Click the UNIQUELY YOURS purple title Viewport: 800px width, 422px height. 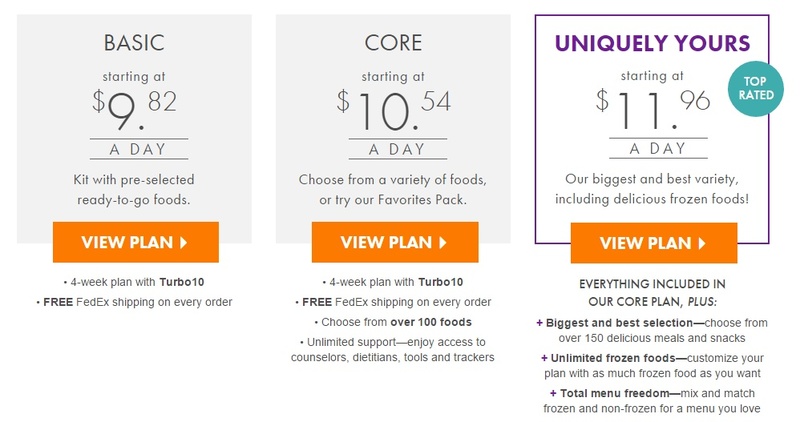coord(654,44)
